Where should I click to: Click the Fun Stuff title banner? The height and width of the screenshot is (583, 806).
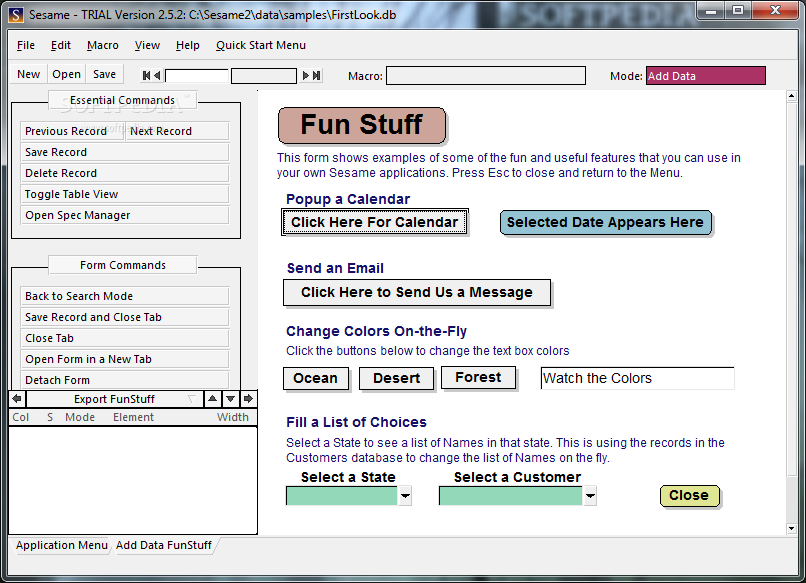coord(362,125)
